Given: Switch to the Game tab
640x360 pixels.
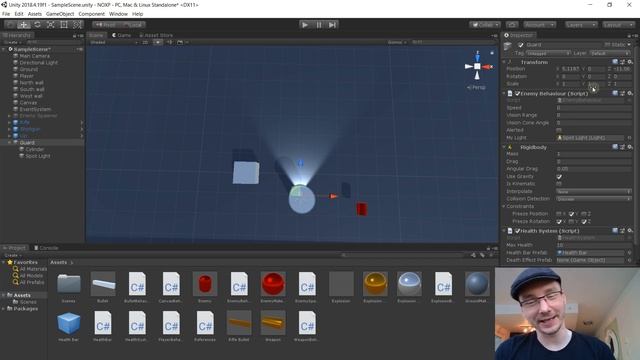Looking at the screenshot, I should [121, 36].
